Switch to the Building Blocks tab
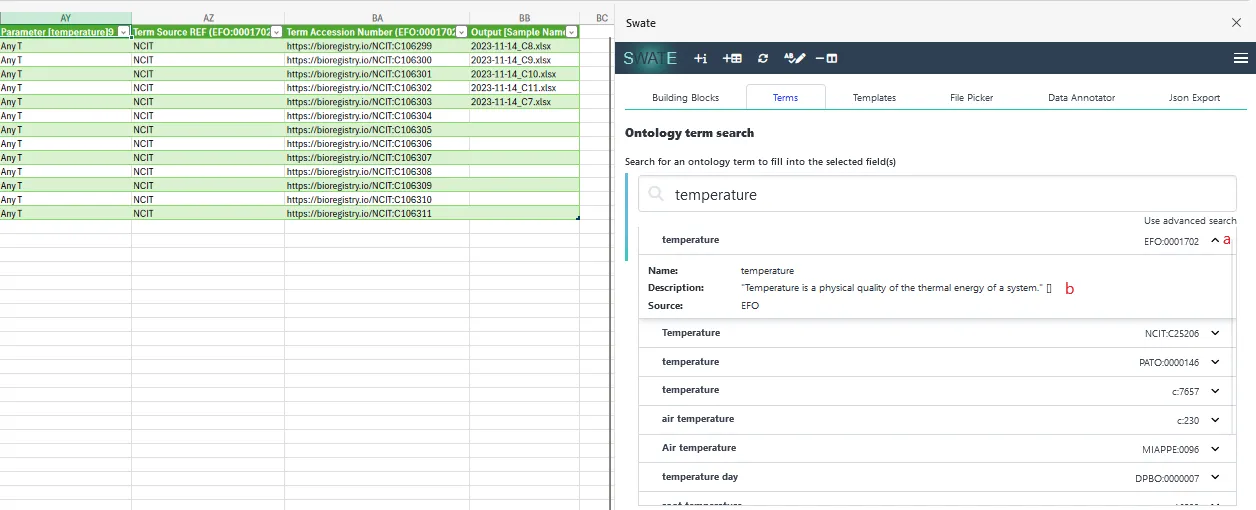This screenshot has width=1256, height=510. pyautogui.click(x=685, y=98)
